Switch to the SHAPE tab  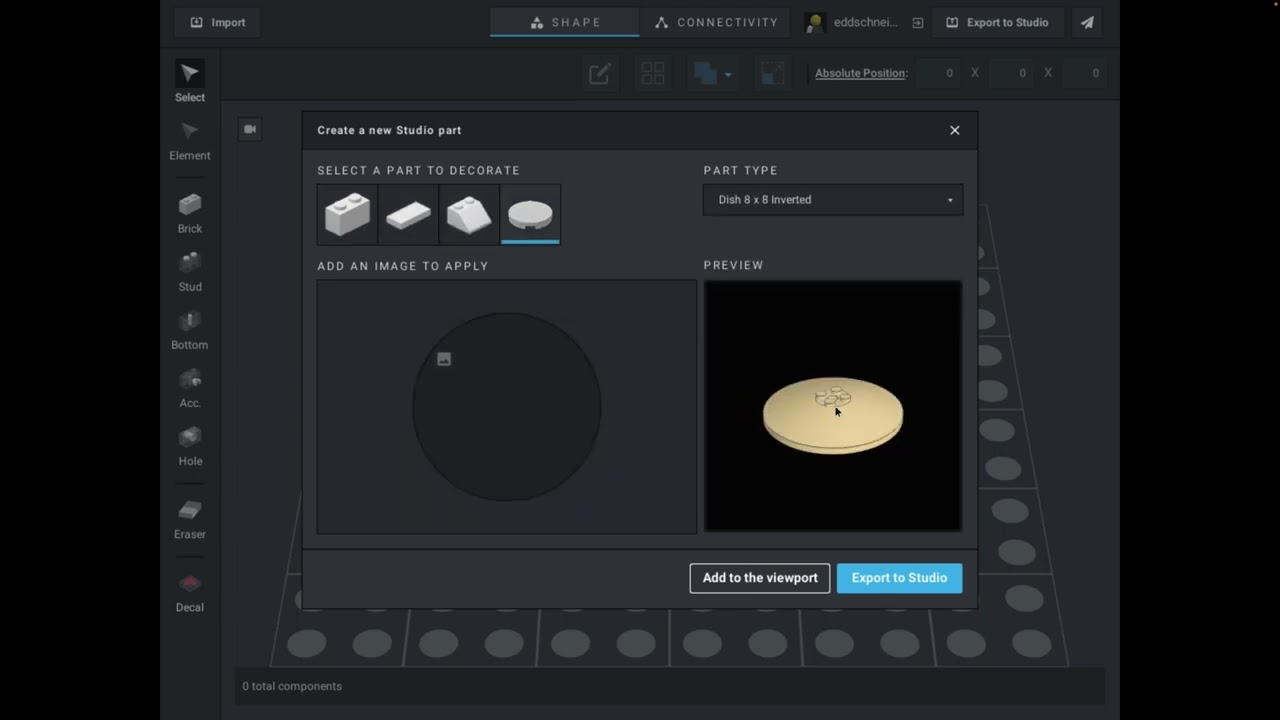(x=565, y=22)
